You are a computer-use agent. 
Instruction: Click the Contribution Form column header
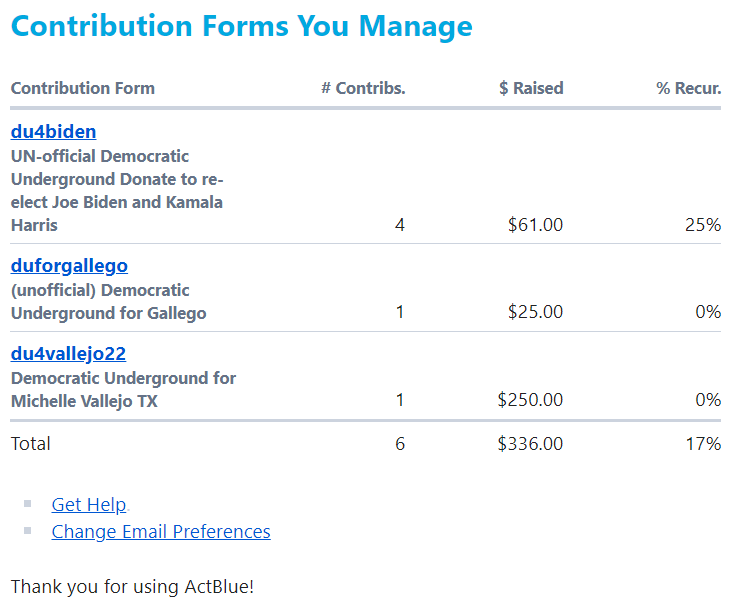click(83, 88)
